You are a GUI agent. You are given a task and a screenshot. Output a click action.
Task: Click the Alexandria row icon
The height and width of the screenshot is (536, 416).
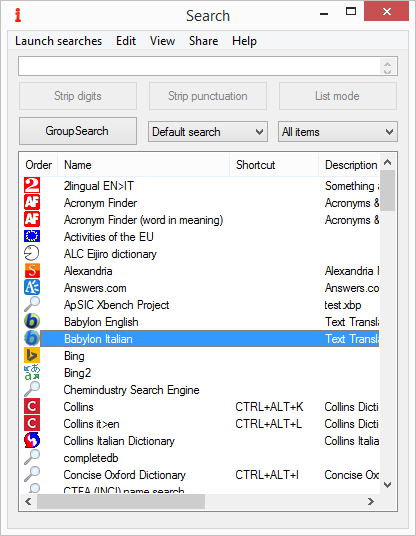(x=32, y=270)
